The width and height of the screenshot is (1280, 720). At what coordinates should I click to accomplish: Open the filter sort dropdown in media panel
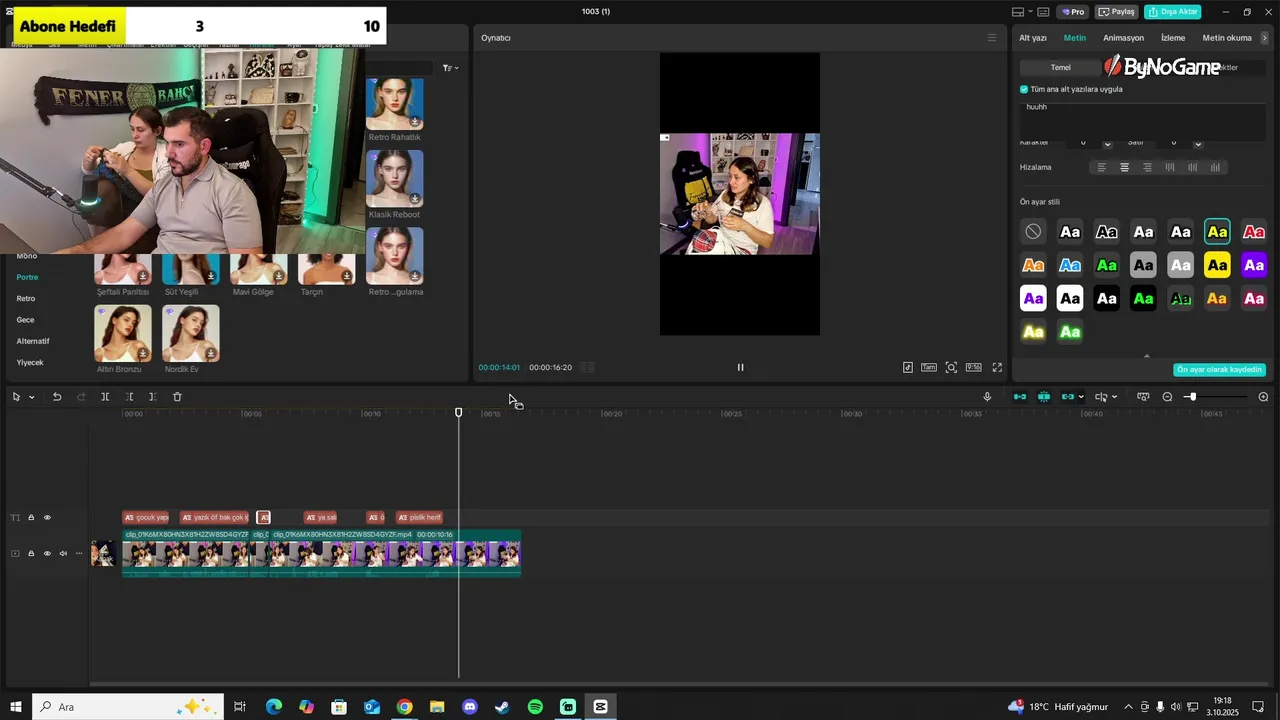tap(450, 68)
